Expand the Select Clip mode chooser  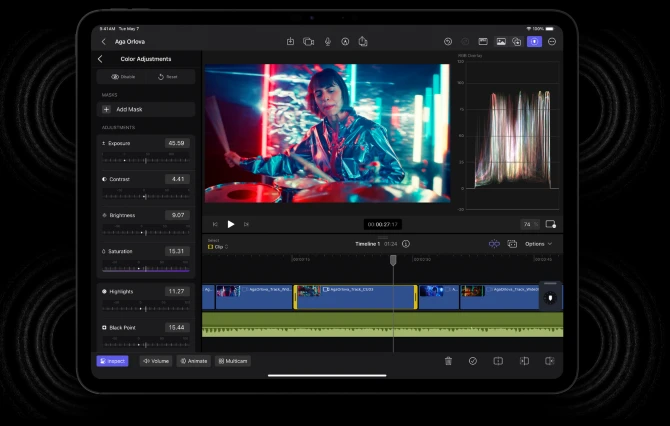(x=218, y=246)
